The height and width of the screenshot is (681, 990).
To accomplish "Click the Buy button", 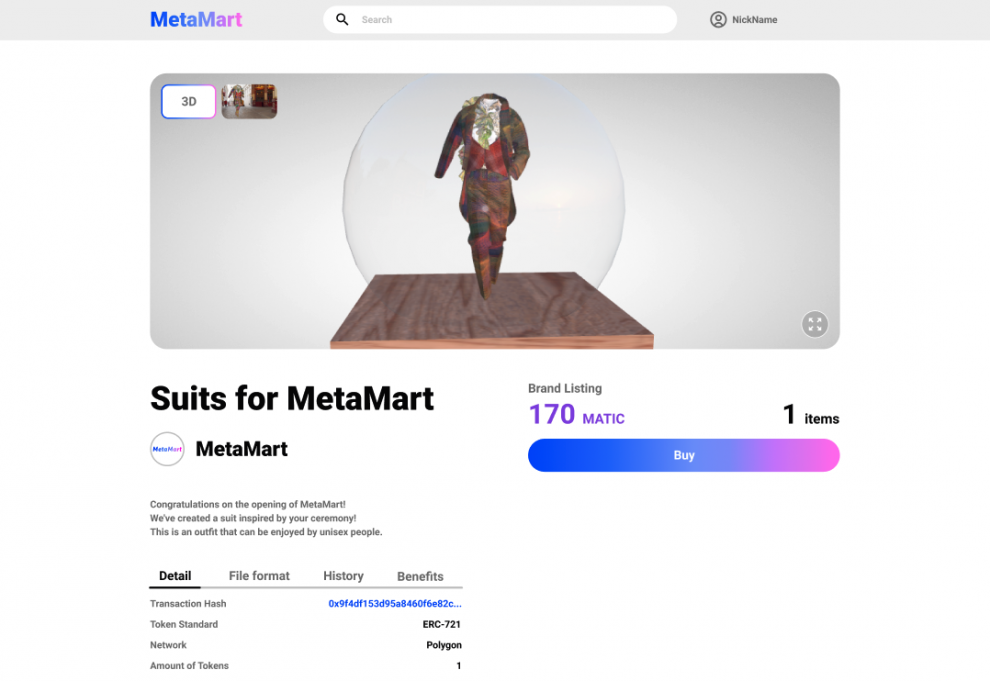I will 684,455.
